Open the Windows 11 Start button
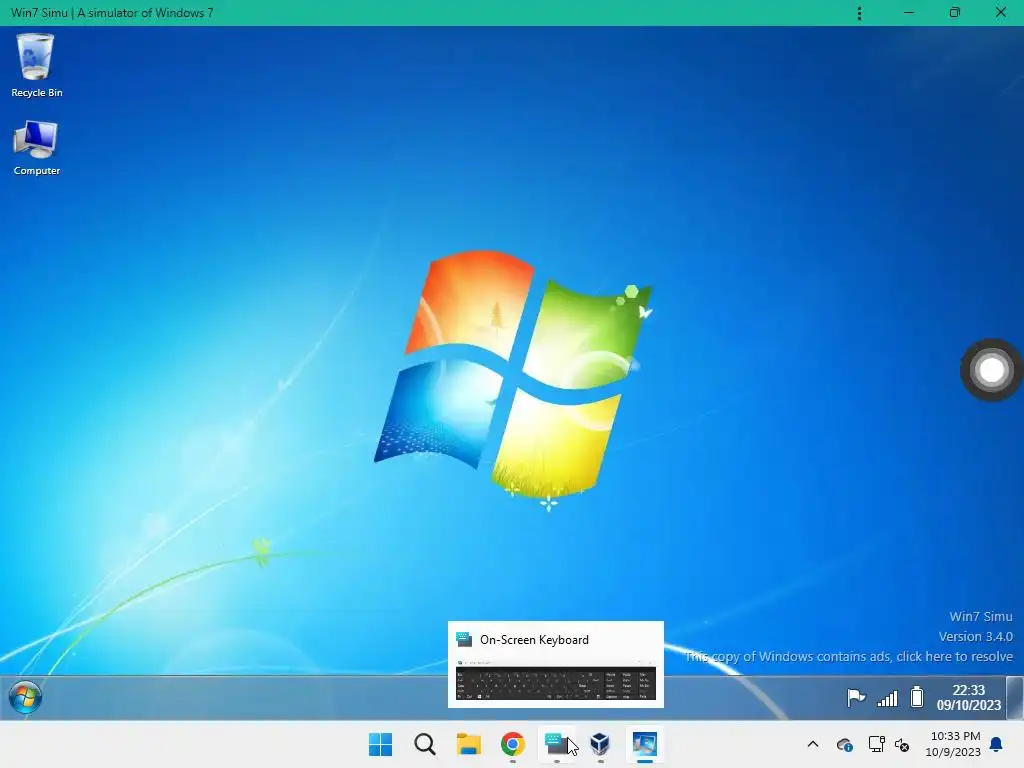Screen dimensions: 1024x768 [x=381, y=744]
